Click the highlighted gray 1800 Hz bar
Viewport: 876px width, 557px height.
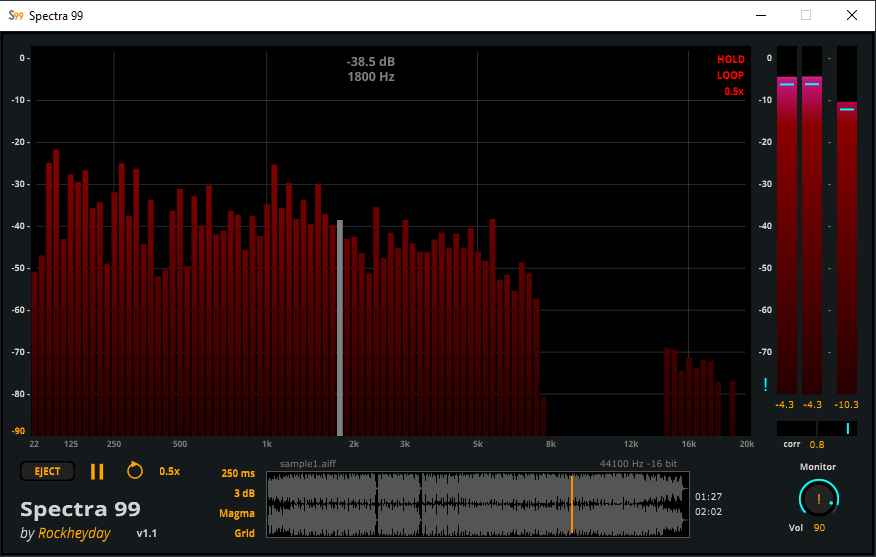[x=340, y=328]
